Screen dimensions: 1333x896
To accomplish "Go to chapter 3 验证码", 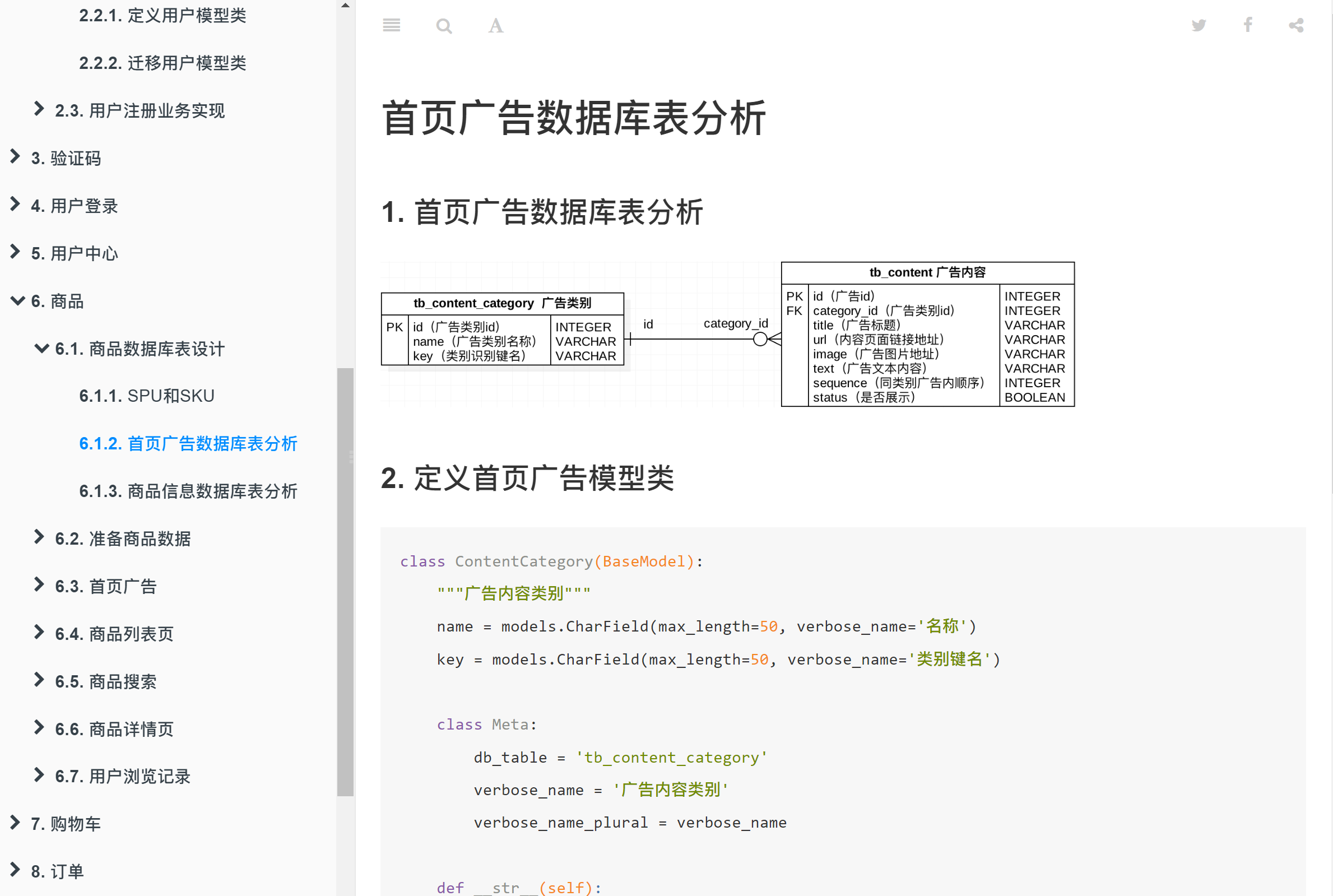I will (66, 158).
